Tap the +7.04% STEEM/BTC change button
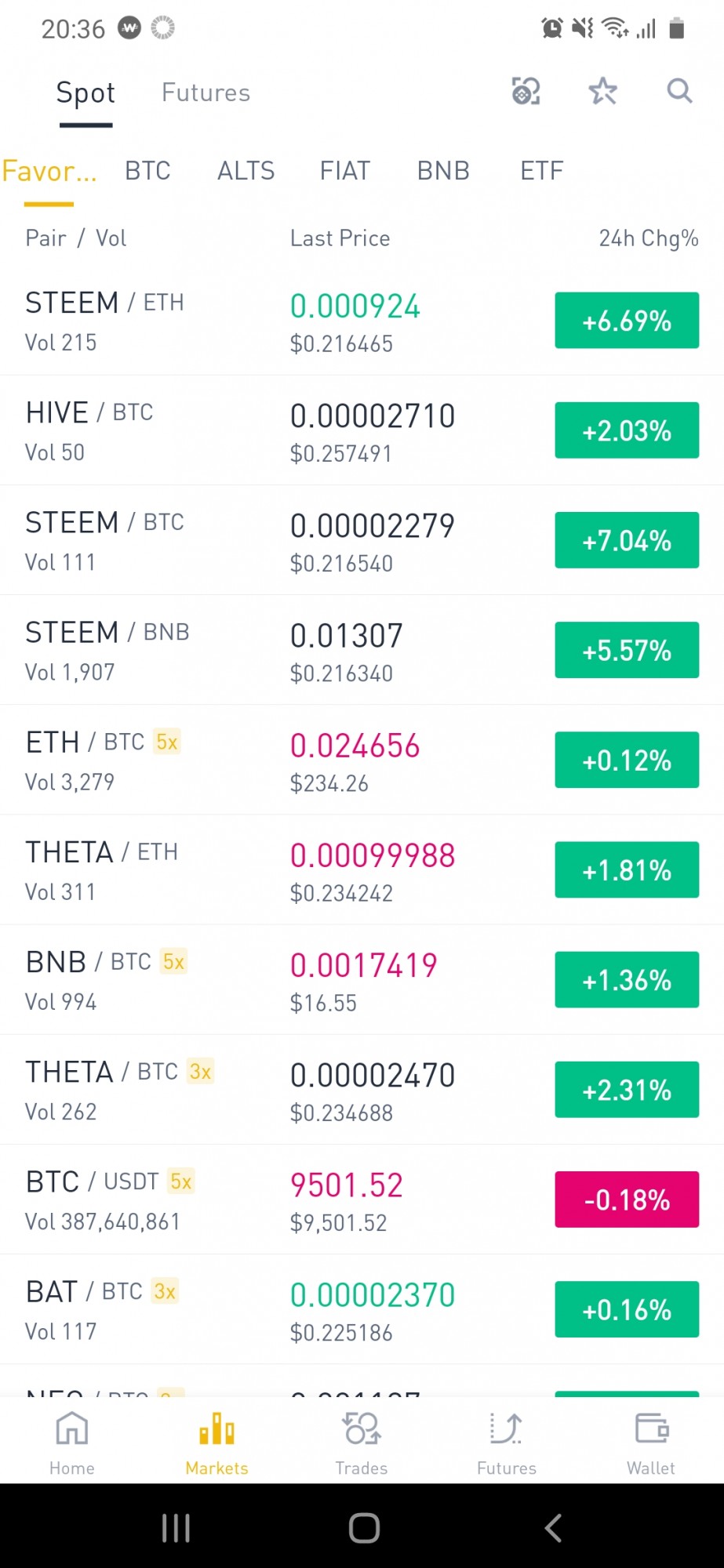Screen dimensions: 724x1568 627,540
